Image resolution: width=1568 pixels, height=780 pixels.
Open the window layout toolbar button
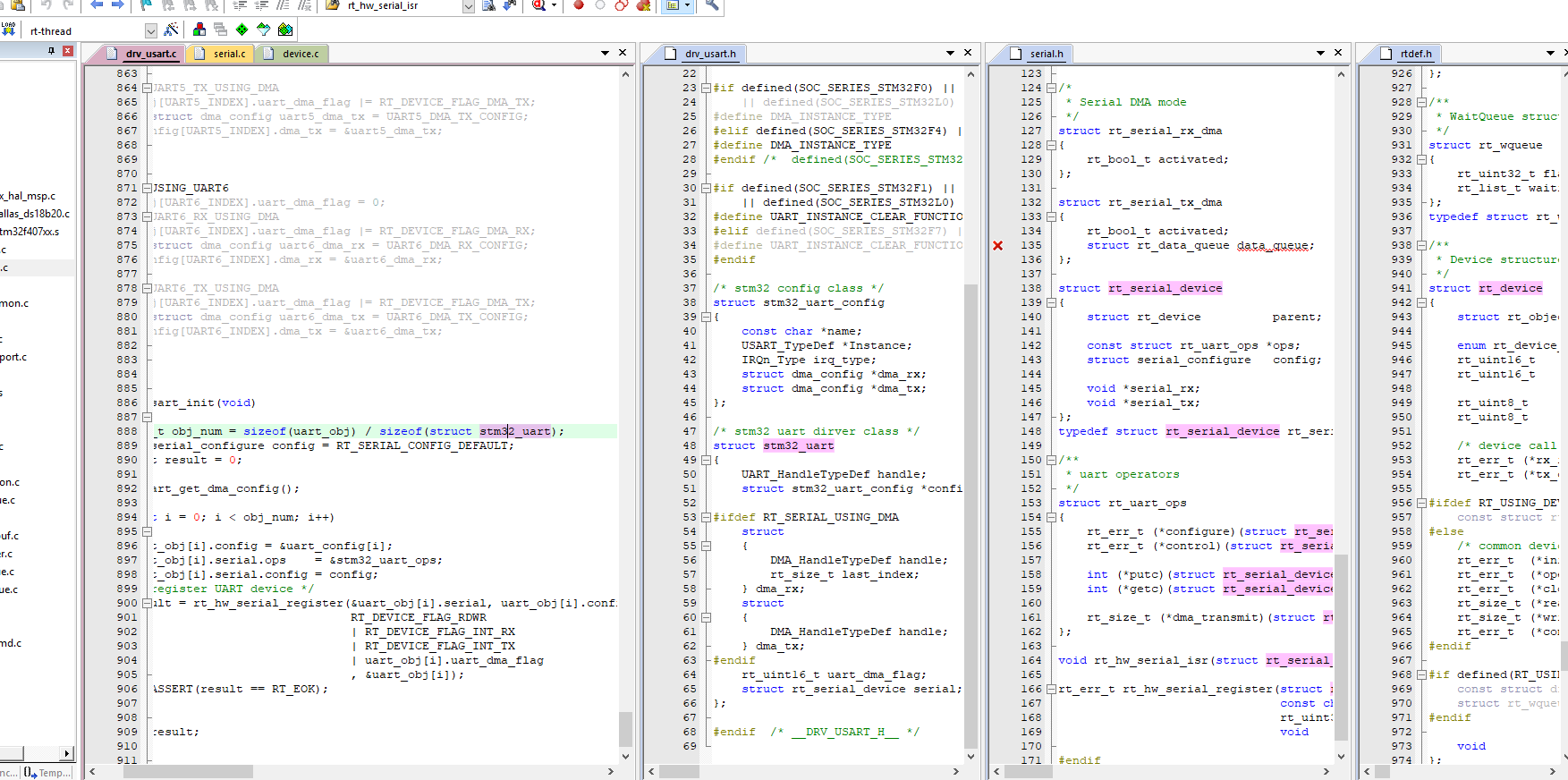[673, 4]
